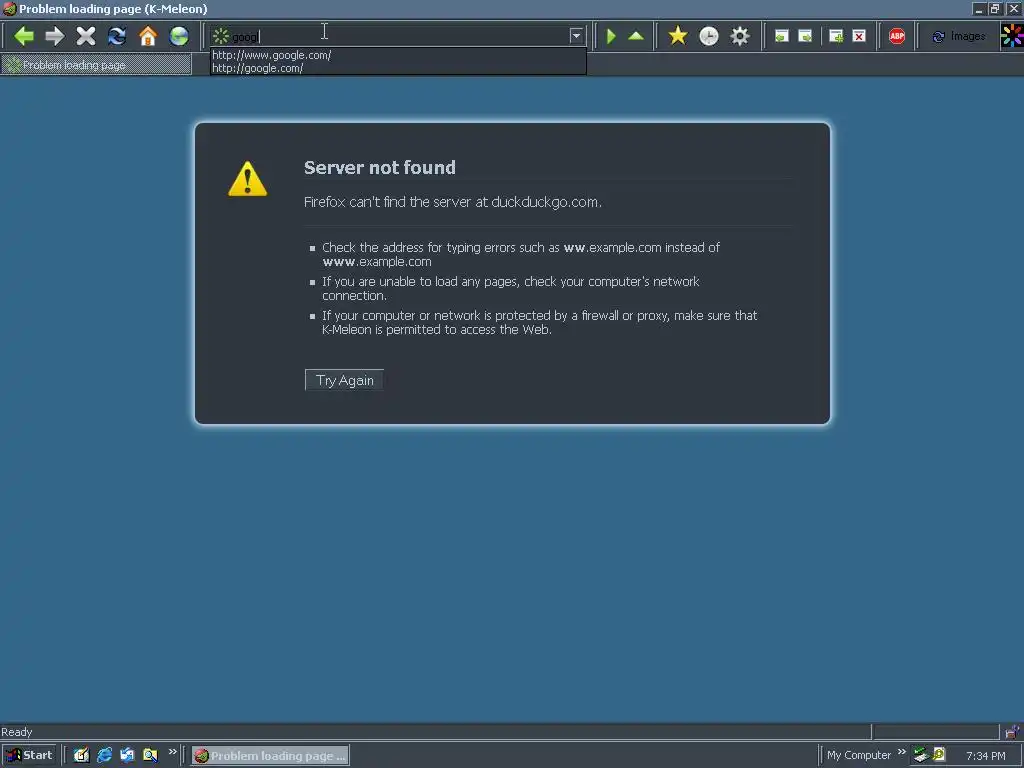
Task: Click the yellow warning triangle icon
Action: point(248,178)
